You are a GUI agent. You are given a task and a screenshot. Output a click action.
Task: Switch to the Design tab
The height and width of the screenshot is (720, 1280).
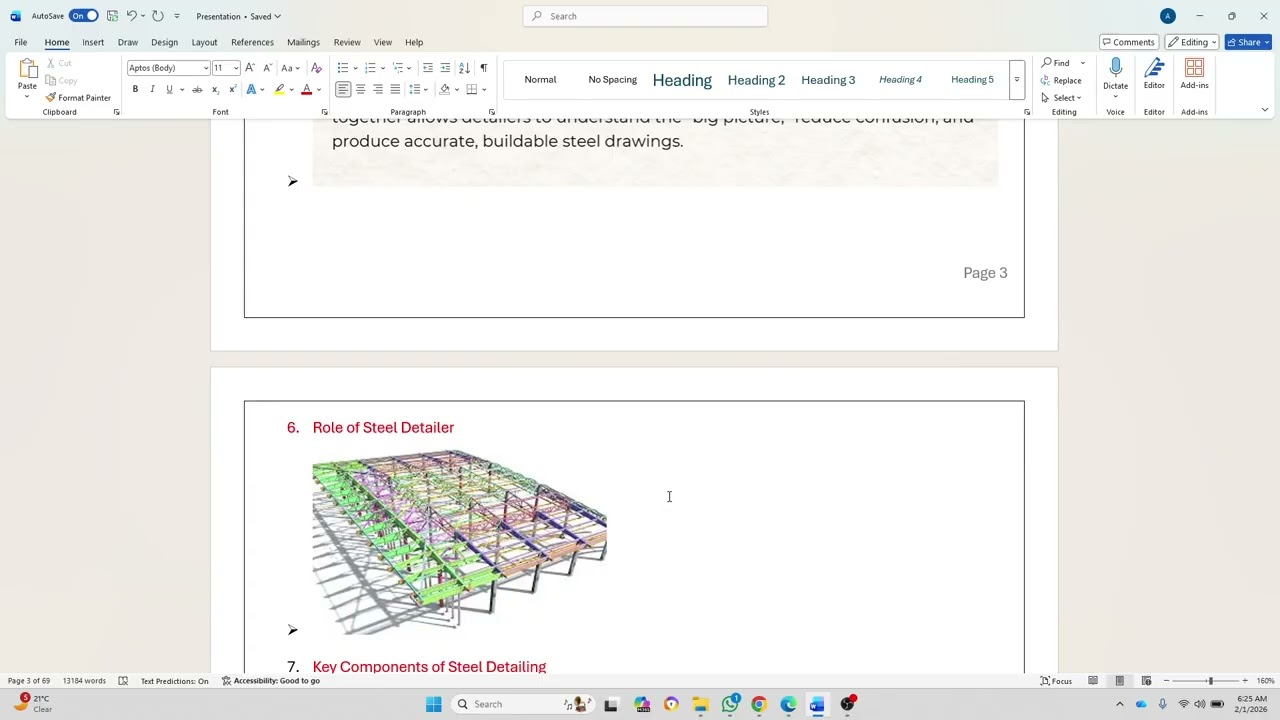point(164,42)
